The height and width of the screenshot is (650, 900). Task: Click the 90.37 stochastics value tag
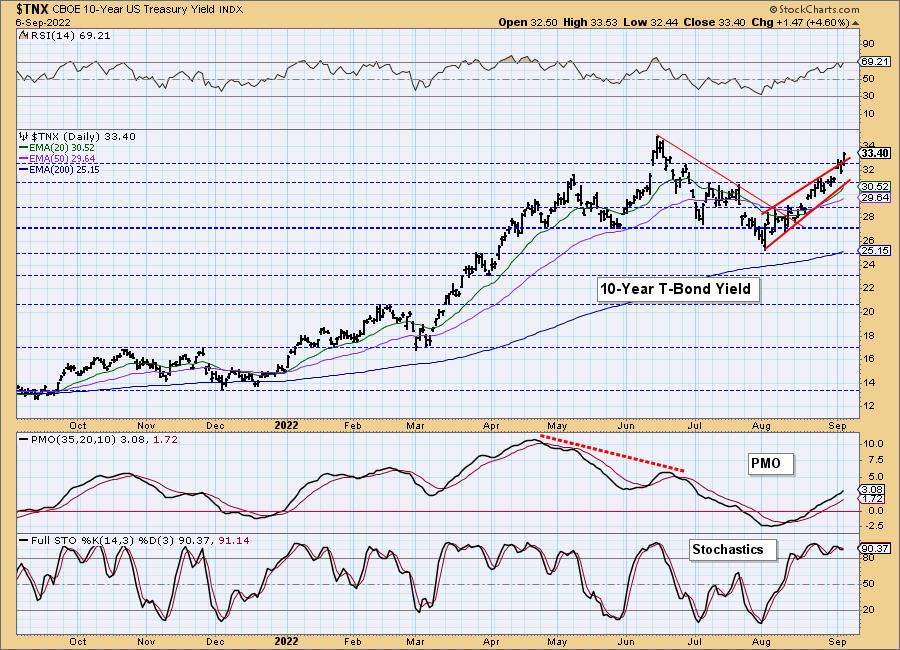click(875, 548)
